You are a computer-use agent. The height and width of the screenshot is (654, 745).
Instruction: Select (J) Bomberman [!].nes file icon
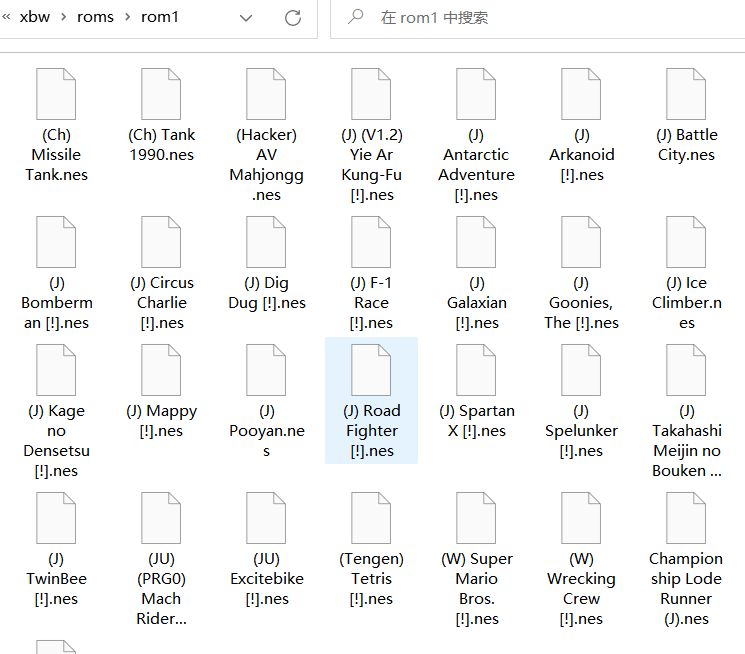pos(56,242)
